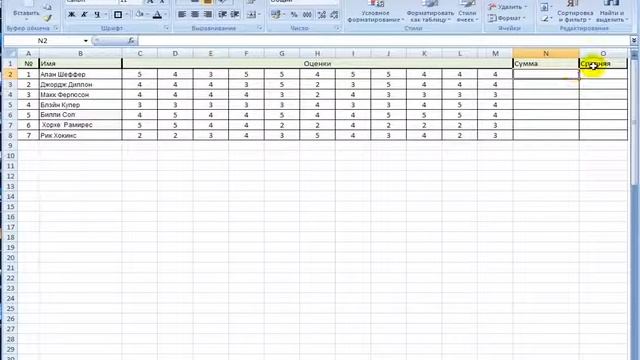The width and height of the screenshot is (640, 360).
Task: Click the increase decimal places icon
Action: [x=322, y=15]
